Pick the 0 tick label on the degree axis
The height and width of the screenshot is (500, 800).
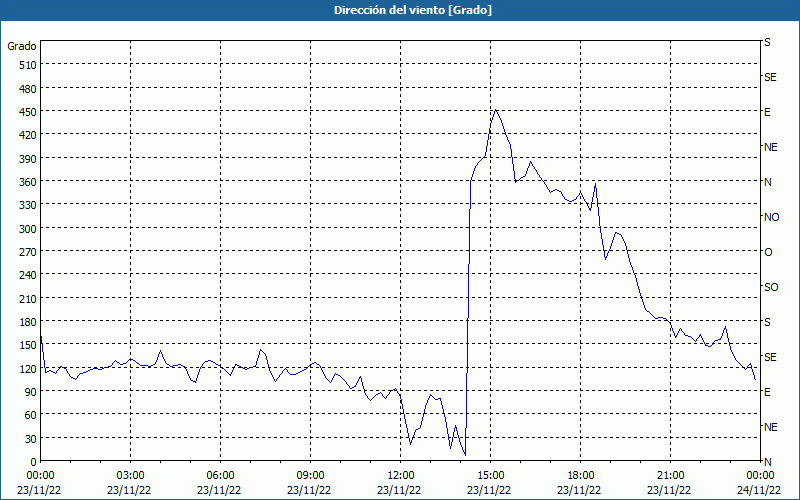[34, 462]
